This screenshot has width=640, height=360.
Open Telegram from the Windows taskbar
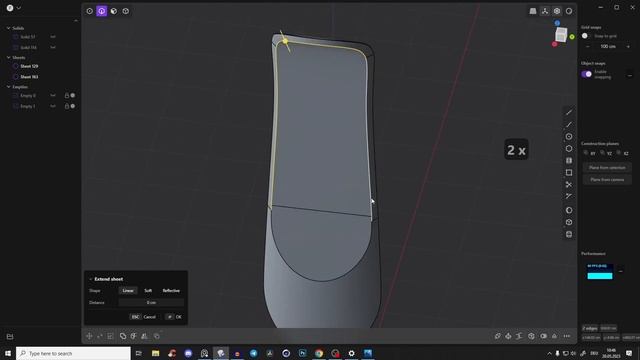point(253,353)
